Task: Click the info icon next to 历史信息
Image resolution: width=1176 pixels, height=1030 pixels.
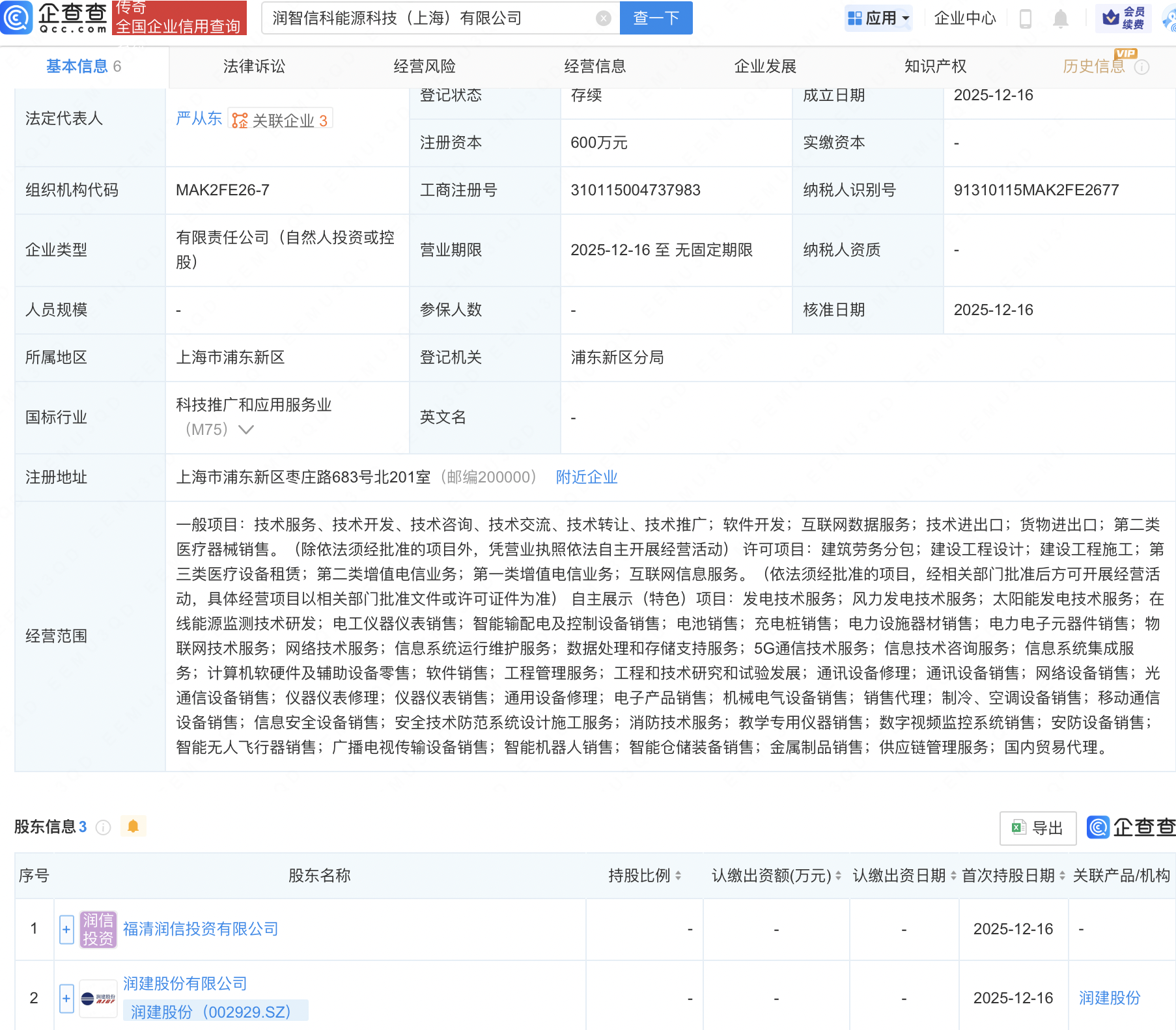Action: [1141, 67]
